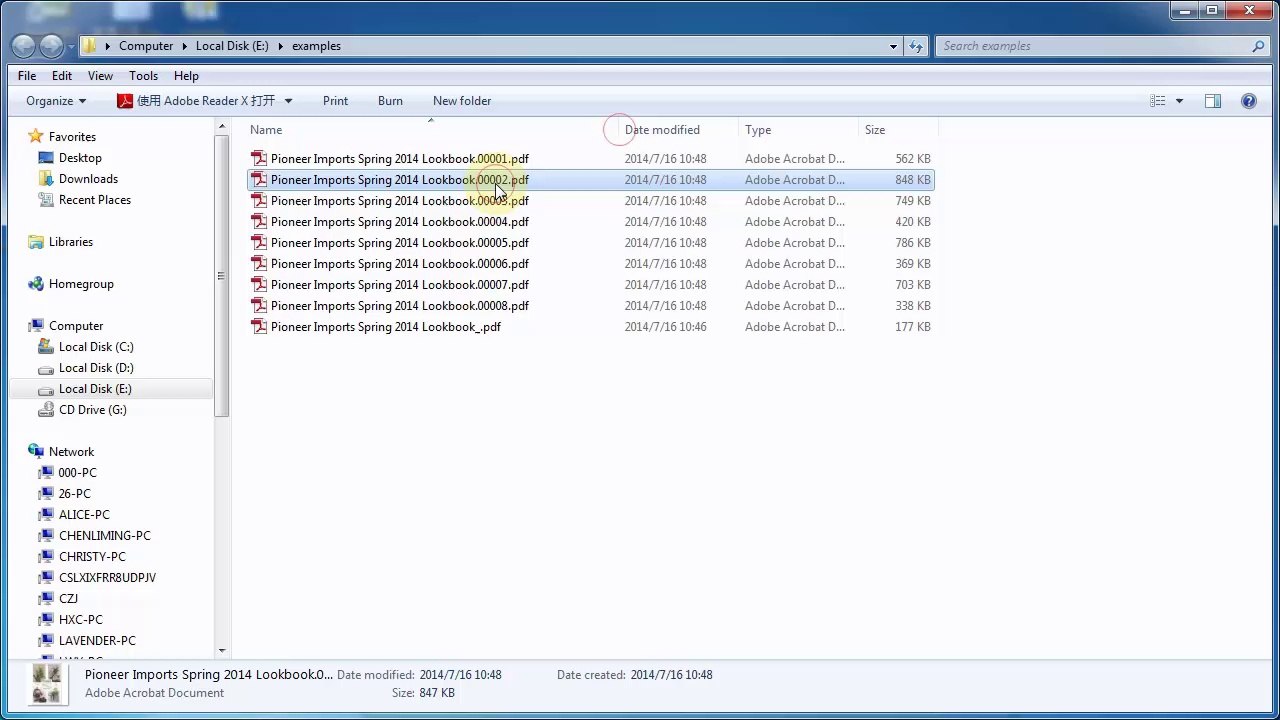Screen dimensions: 1280x720
Task: Click the sidebar scroll down arrow
Action: tap(222, 651)
